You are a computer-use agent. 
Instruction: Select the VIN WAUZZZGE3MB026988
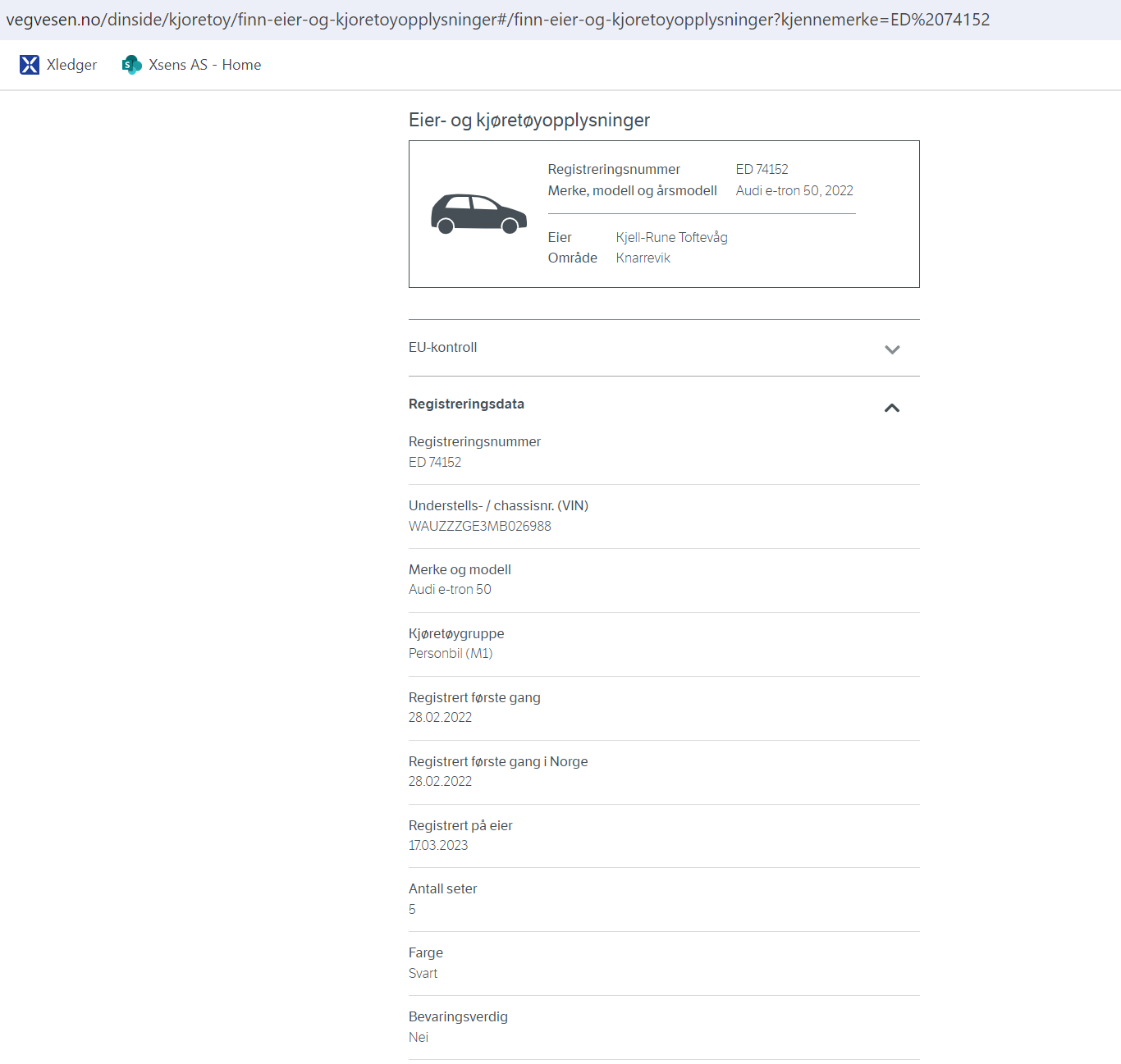click(x=480, y=527)
